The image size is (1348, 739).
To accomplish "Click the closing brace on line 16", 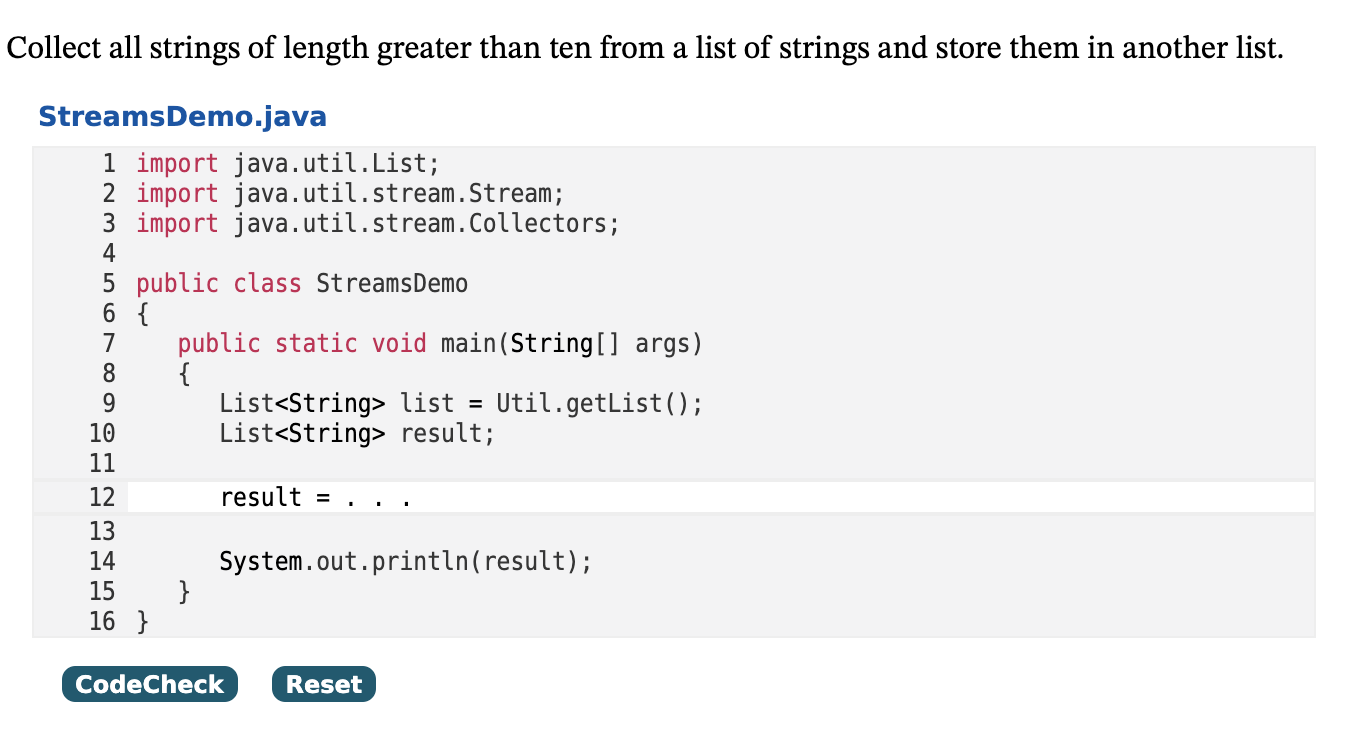I will pyautogui.click(x=140, y=621).
